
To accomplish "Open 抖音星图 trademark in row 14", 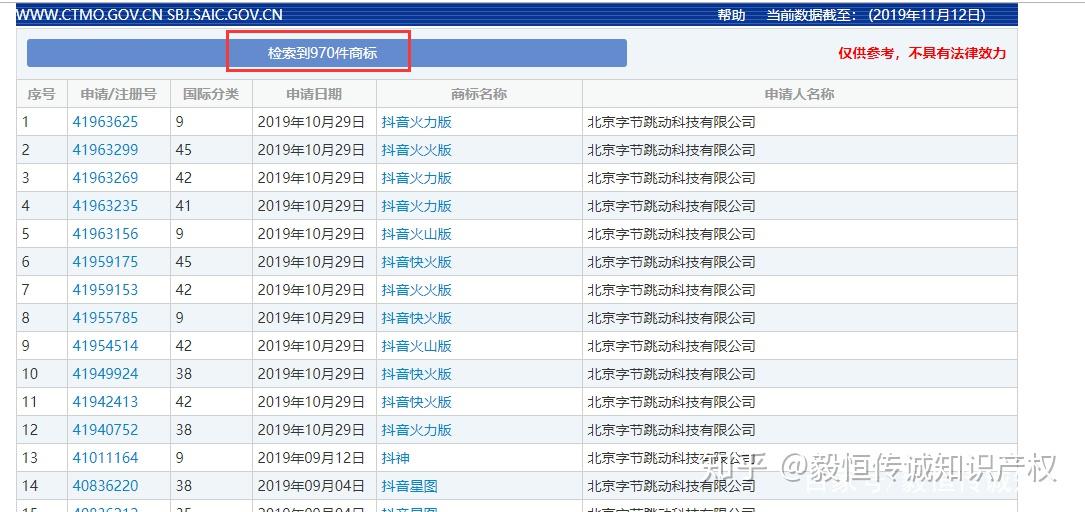I will [x=410, y=486].
